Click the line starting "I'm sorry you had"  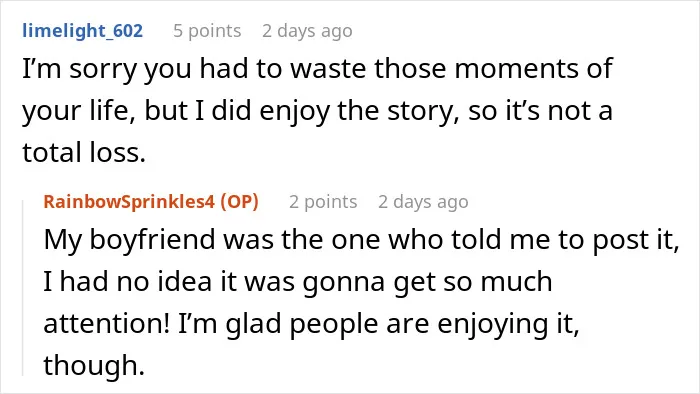pyautogui.click(x=317, y=69)
